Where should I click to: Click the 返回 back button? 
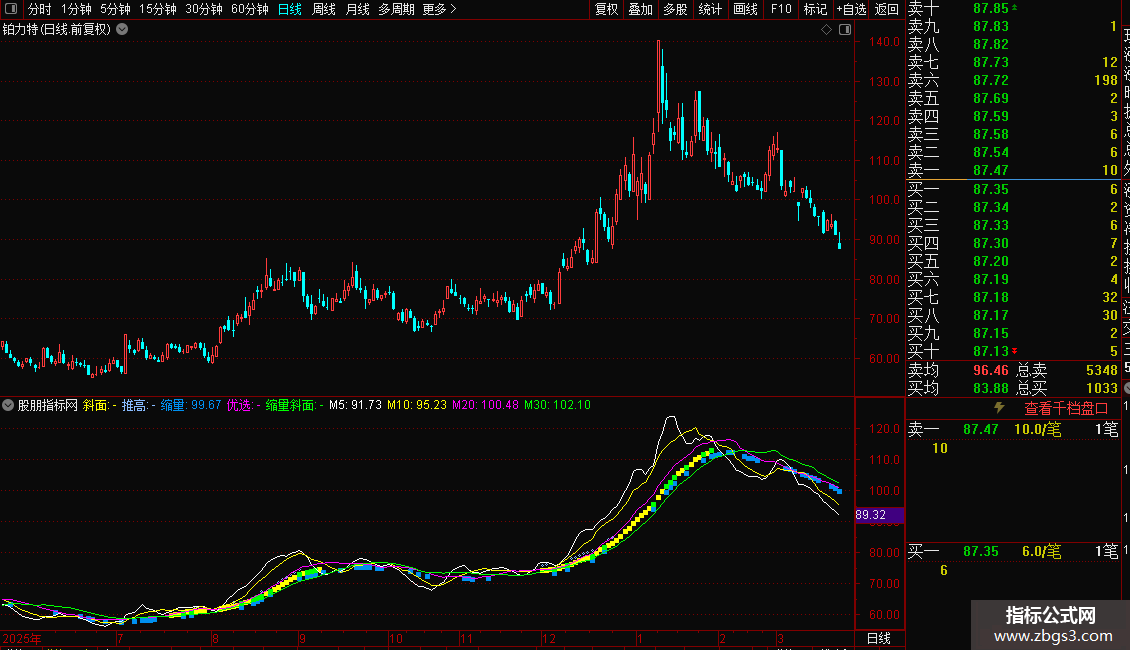[886, 9]
